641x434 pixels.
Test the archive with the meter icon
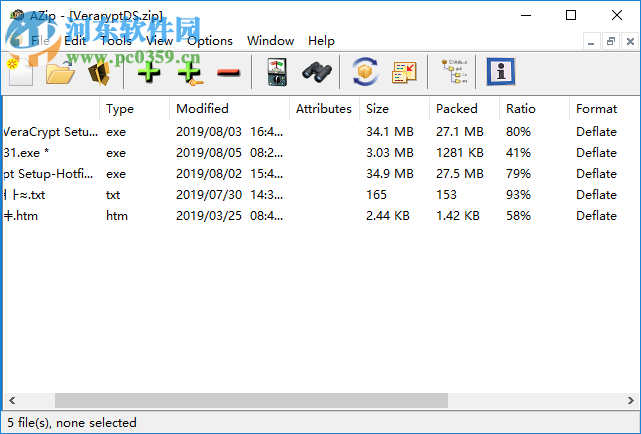277,72
